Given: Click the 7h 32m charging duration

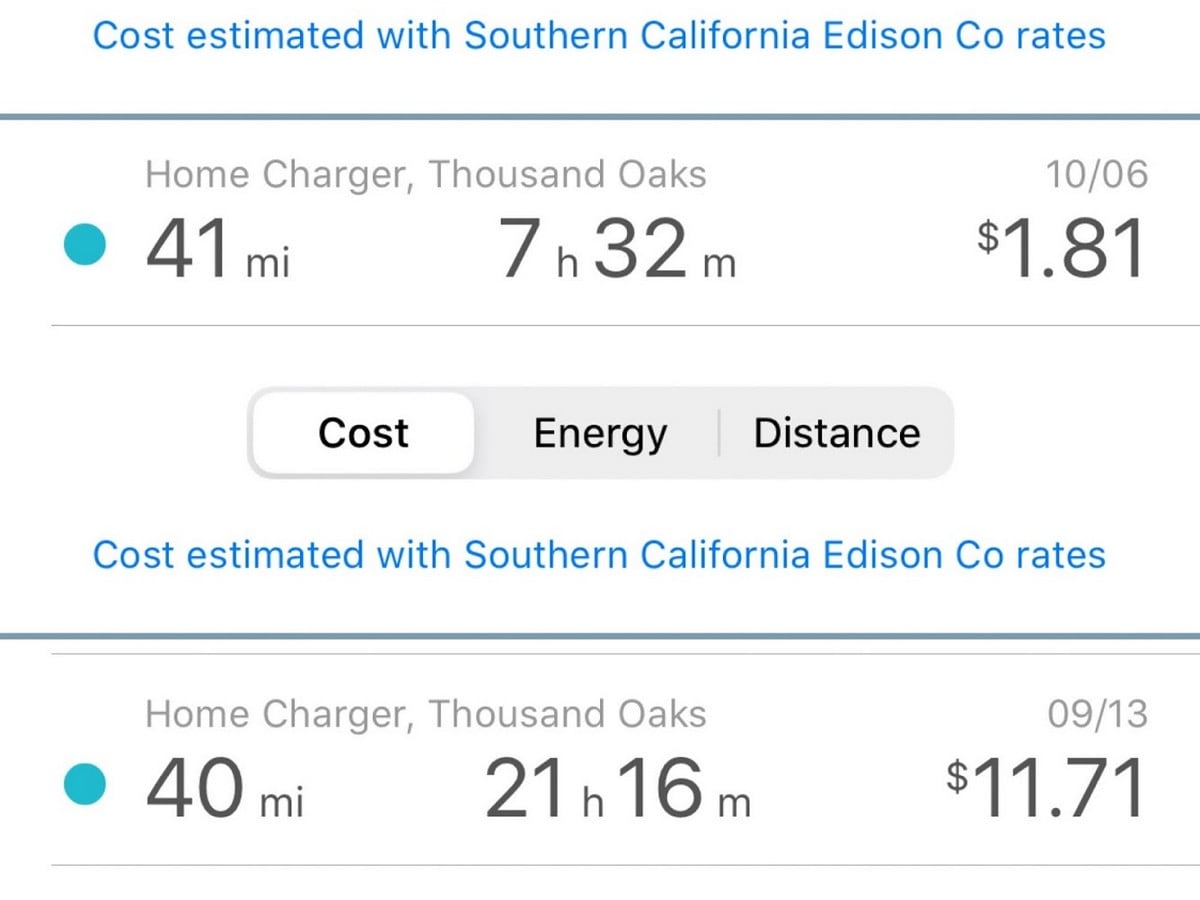Looking at the screenshot, I should [x=617, y=250].
